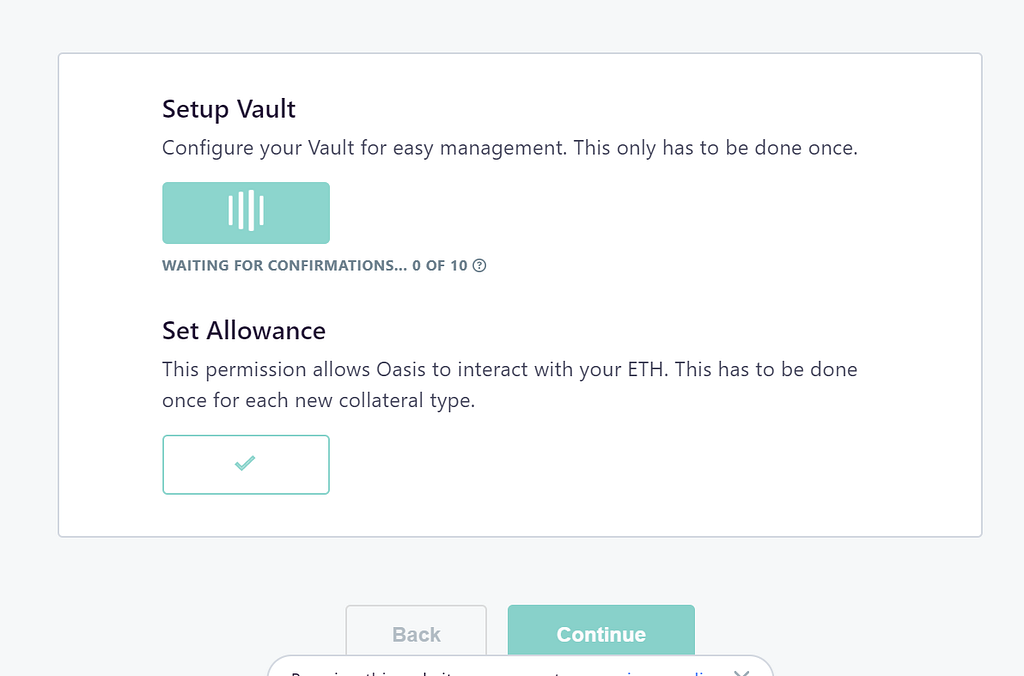Open the blue link in the bottom notice
The width and height of the screenshot is (1024, 676).
coord(700,673)
